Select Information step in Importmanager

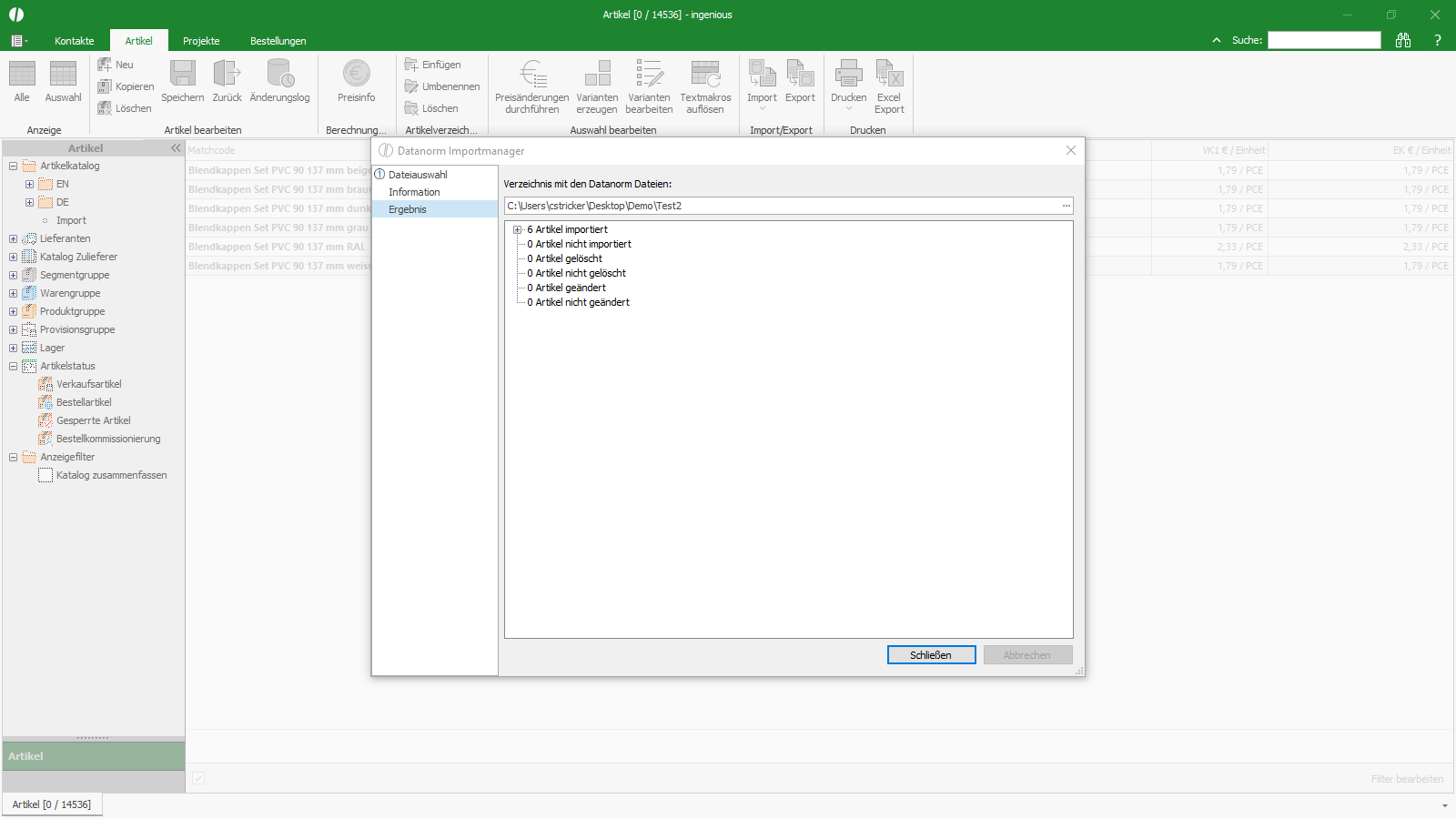pos(414,192)
